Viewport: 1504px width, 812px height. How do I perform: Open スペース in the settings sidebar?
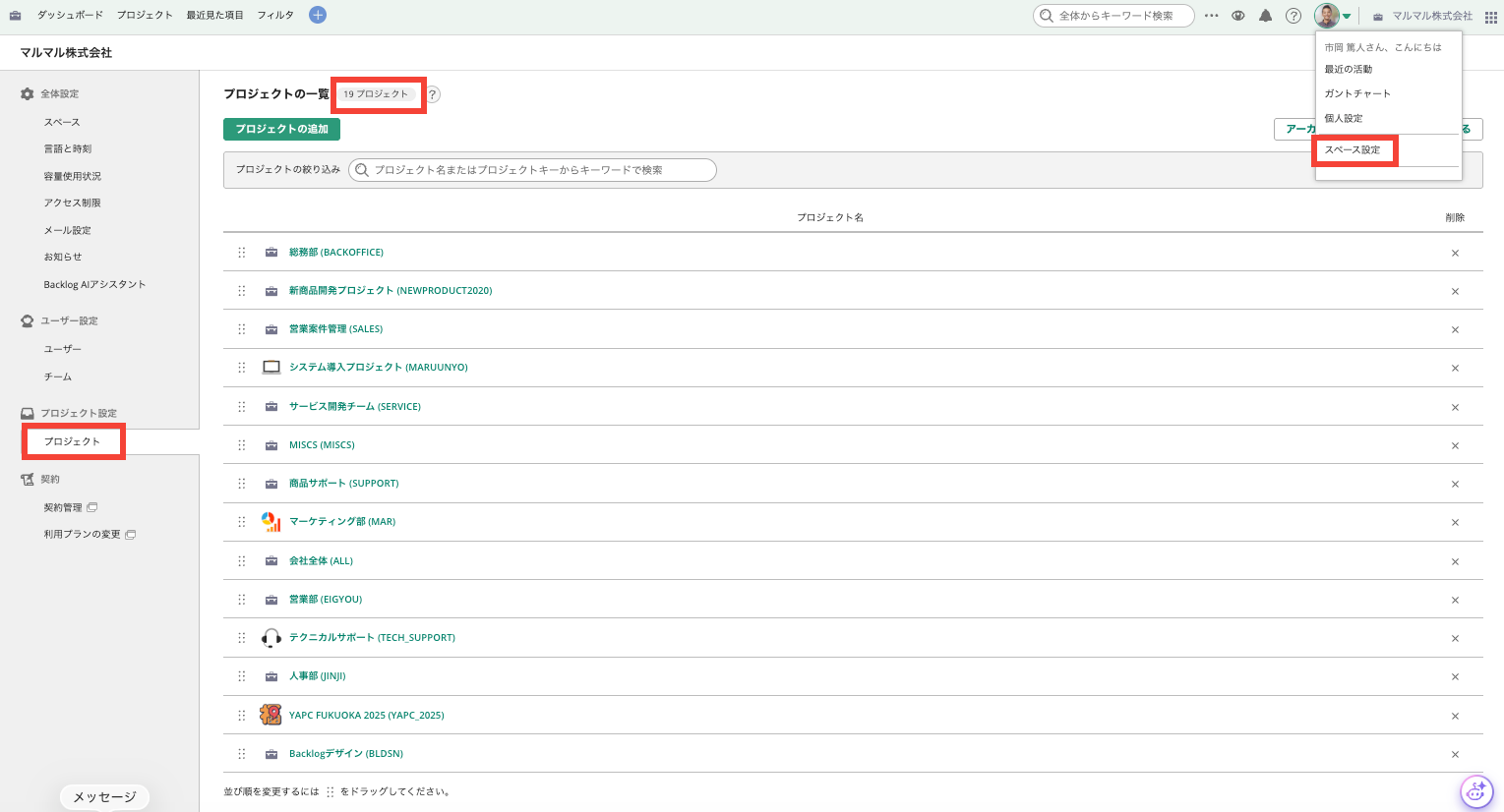[62, 123]
